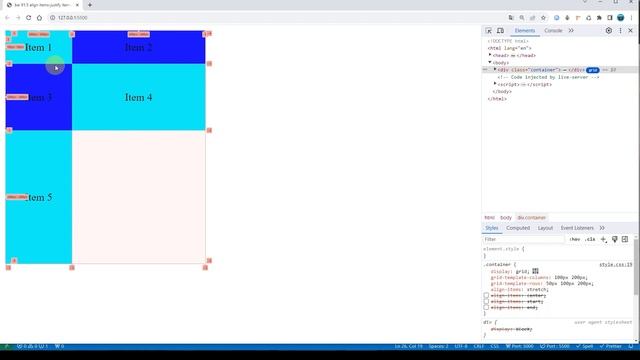Select the html lang="en" line
The height and width of the screenshot is (360, 640).
(x=509, y=48)
